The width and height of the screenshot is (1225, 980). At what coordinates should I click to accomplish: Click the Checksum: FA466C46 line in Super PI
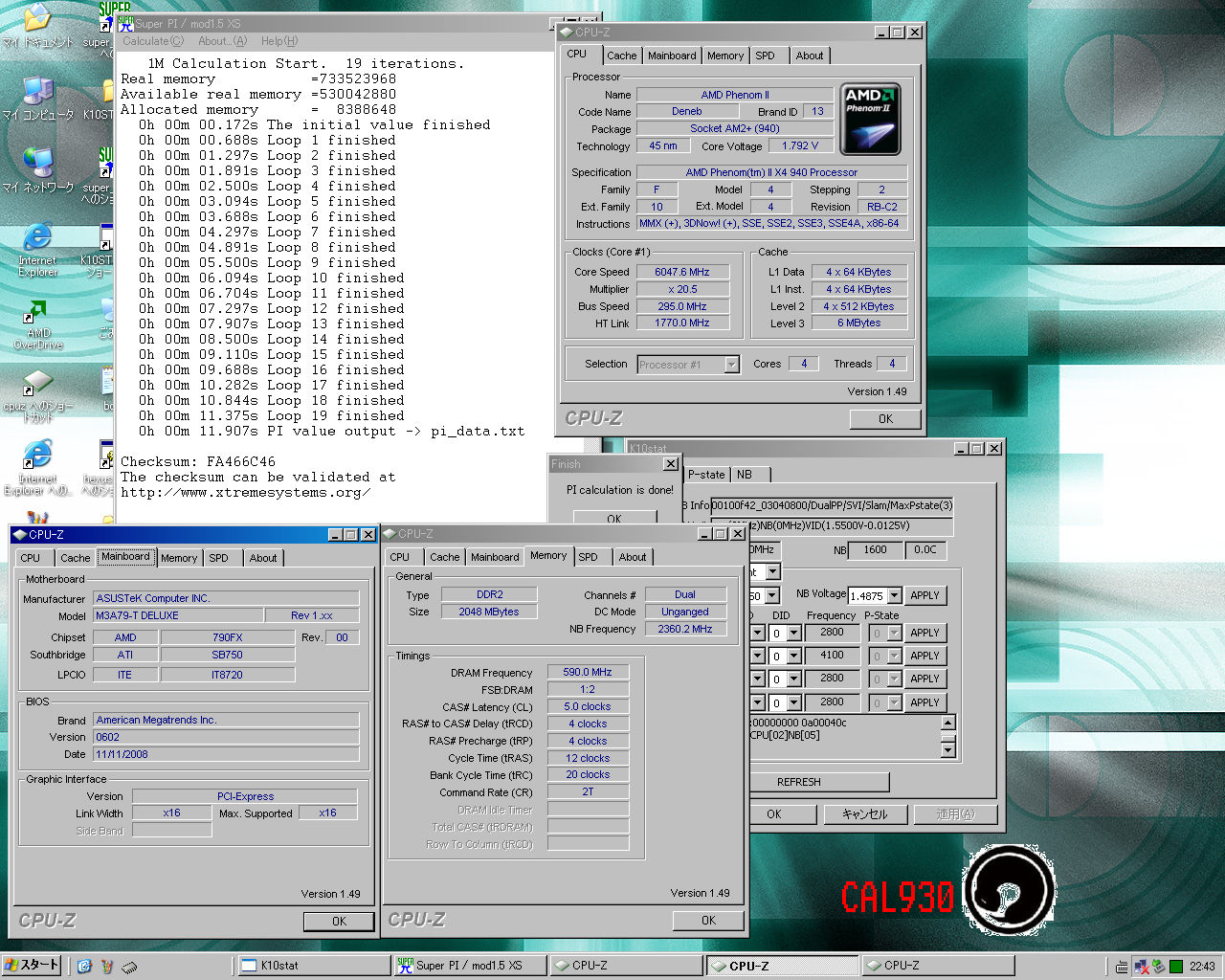[x=198, y=461]
